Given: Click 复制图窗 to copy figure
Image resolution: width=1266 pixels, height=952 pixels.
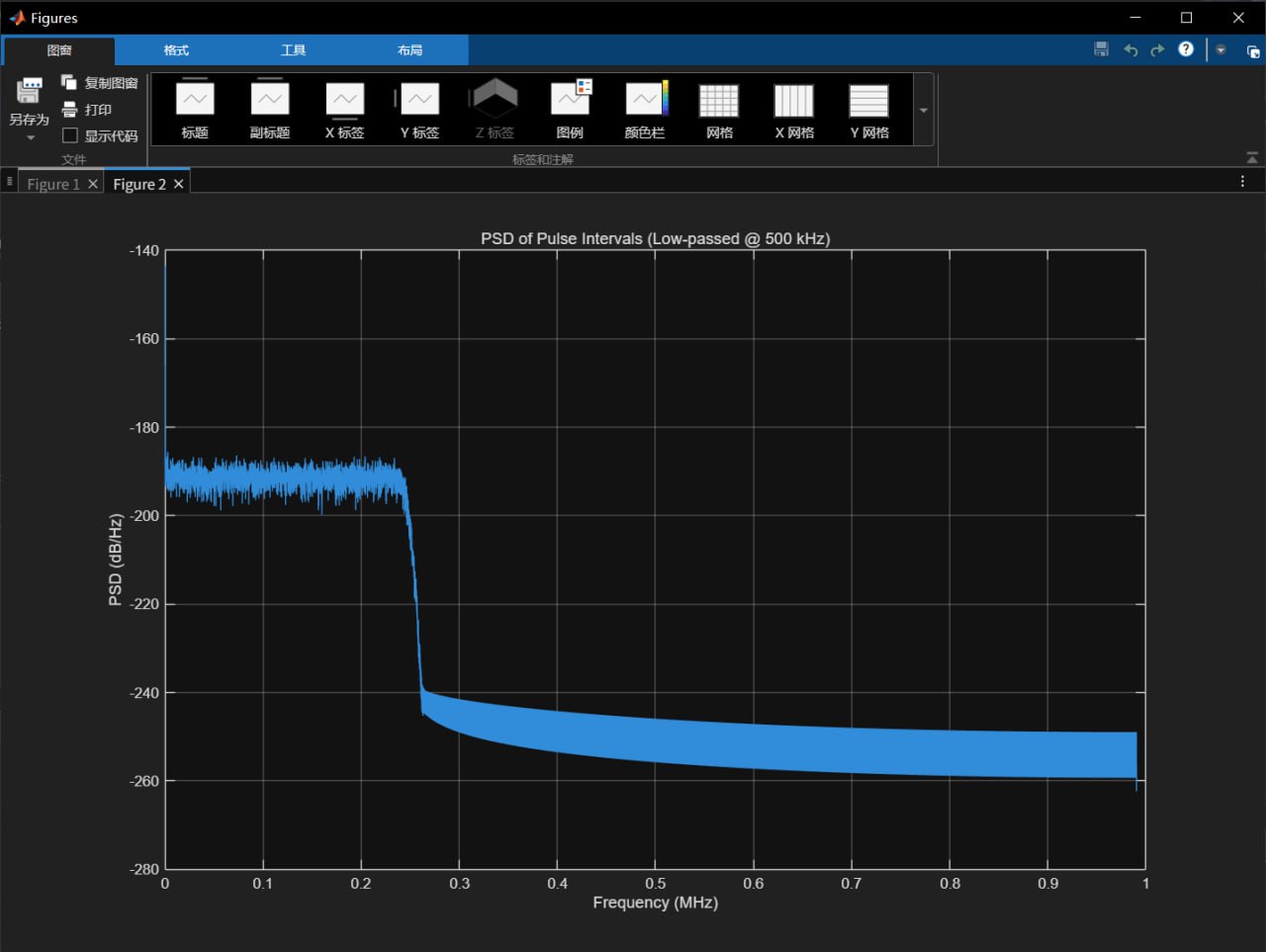Looking at the screenshot, I should pos(69,83).
